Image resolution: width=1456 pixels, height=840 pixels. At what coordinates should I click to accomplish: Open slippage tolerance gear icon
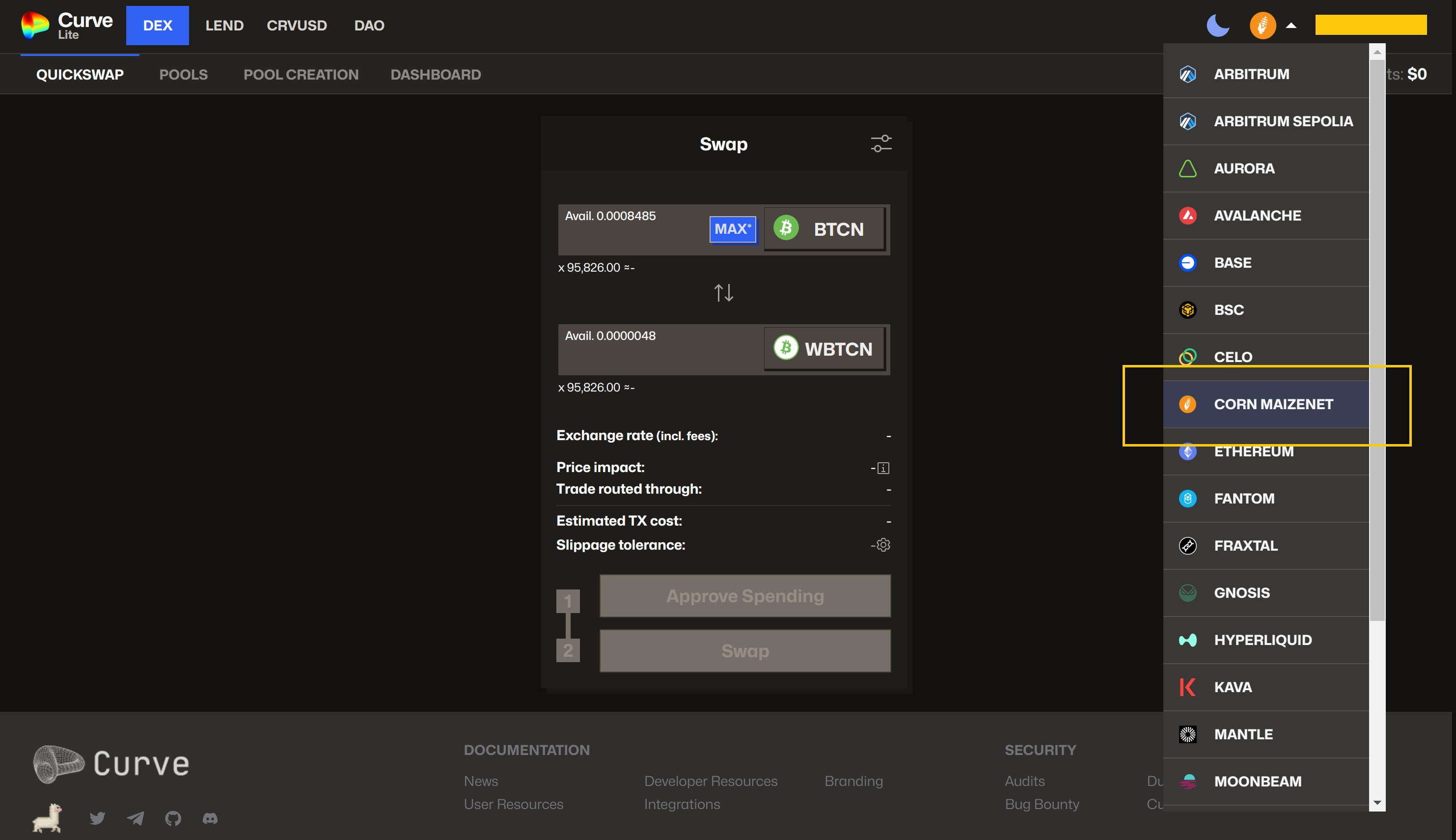pos(883,545)
